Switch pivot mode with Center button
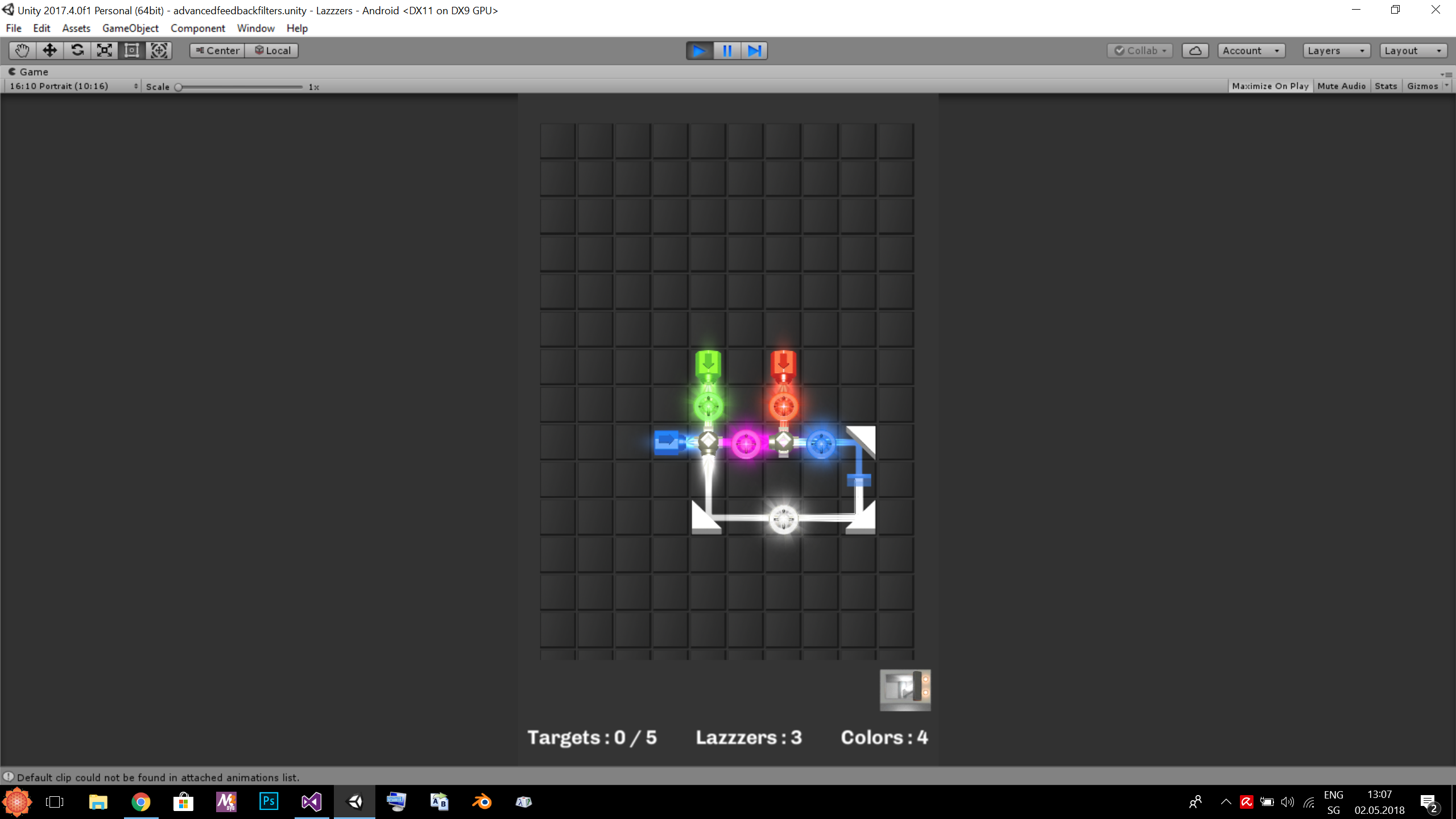This screenshot has width=1456, height=819. (217, 51)
